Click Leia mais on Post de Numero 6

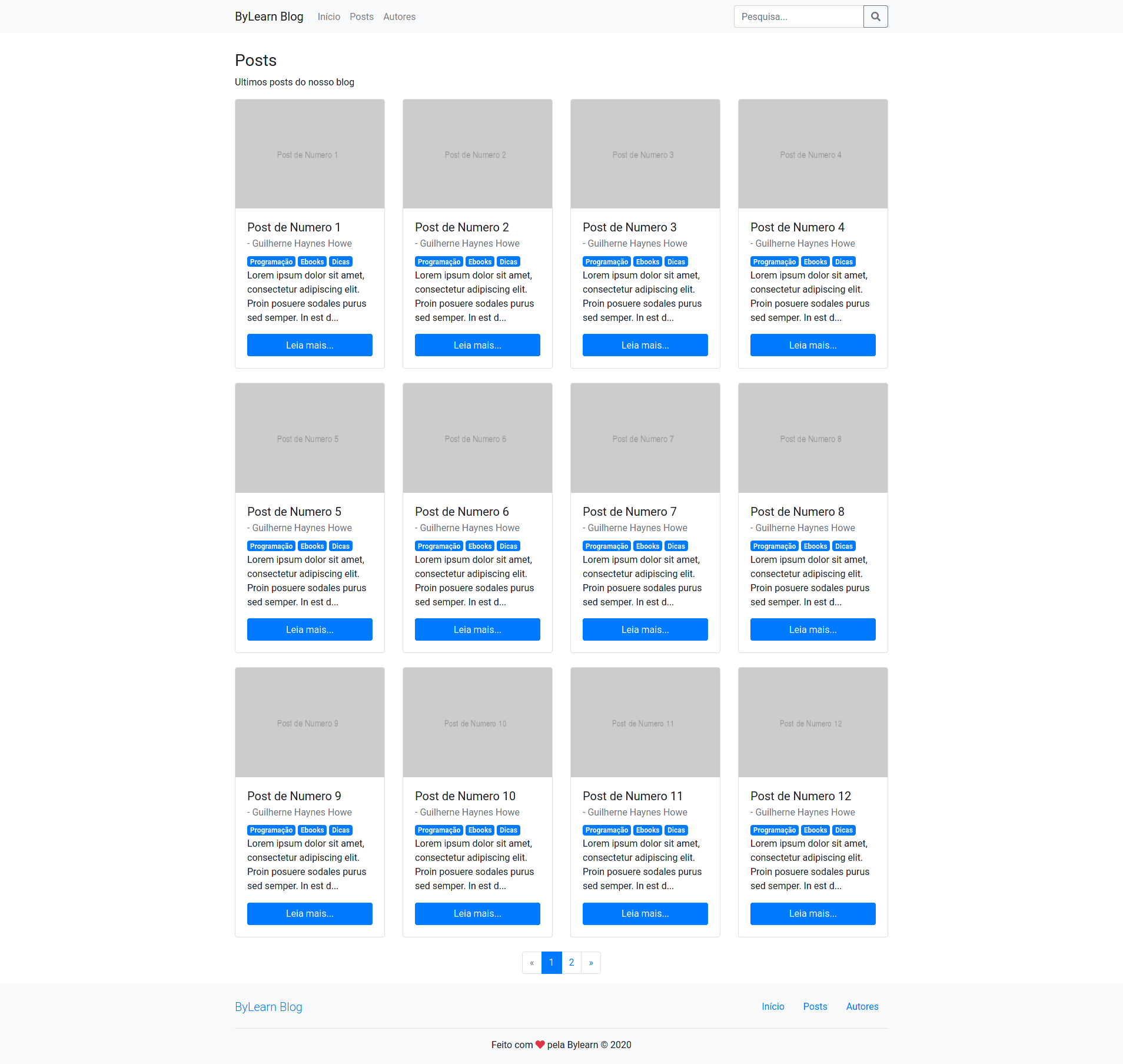[477, 629]
